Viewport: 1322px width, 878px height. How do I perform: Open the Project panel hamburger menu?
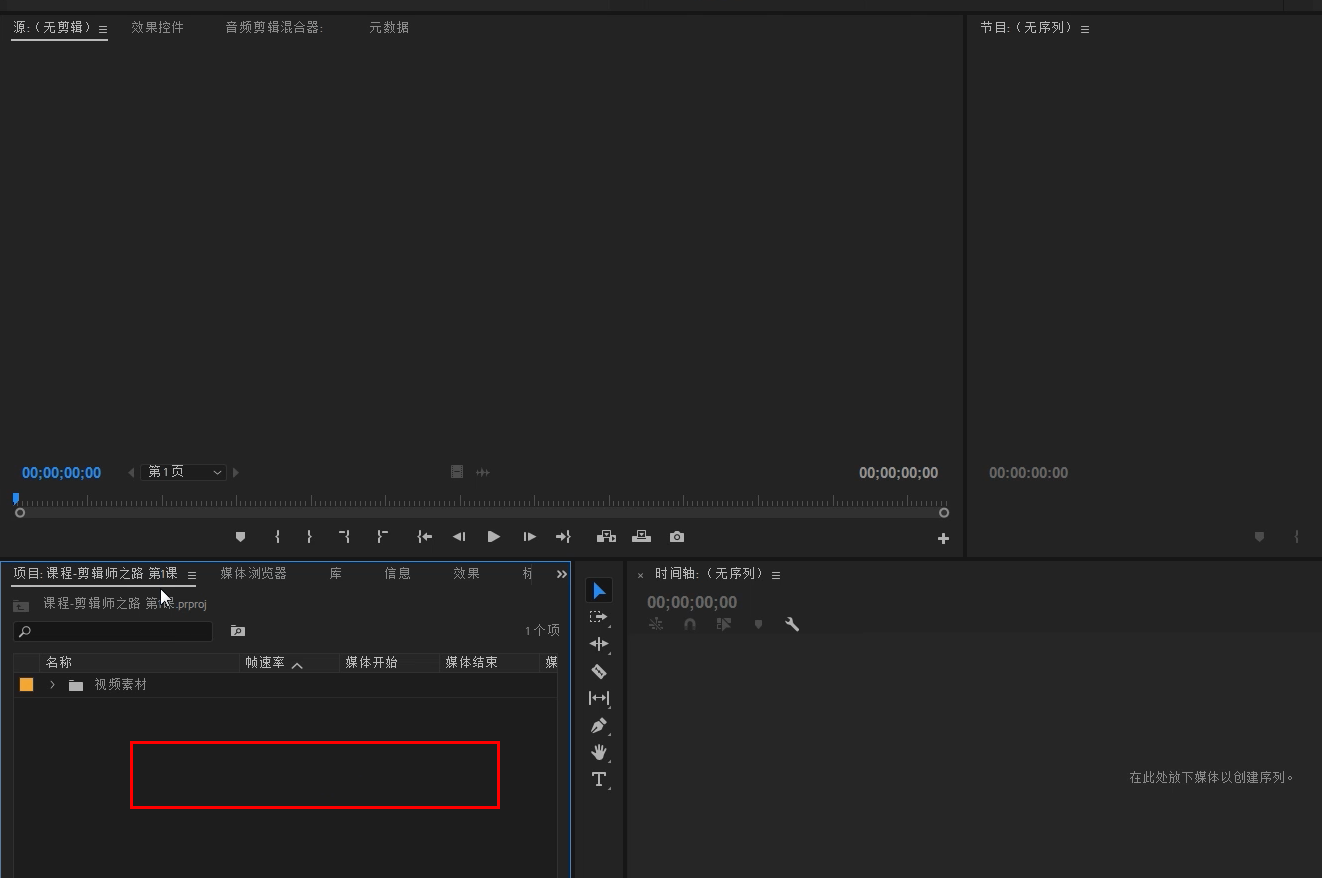pyautogui.click(x=192, y=575)
